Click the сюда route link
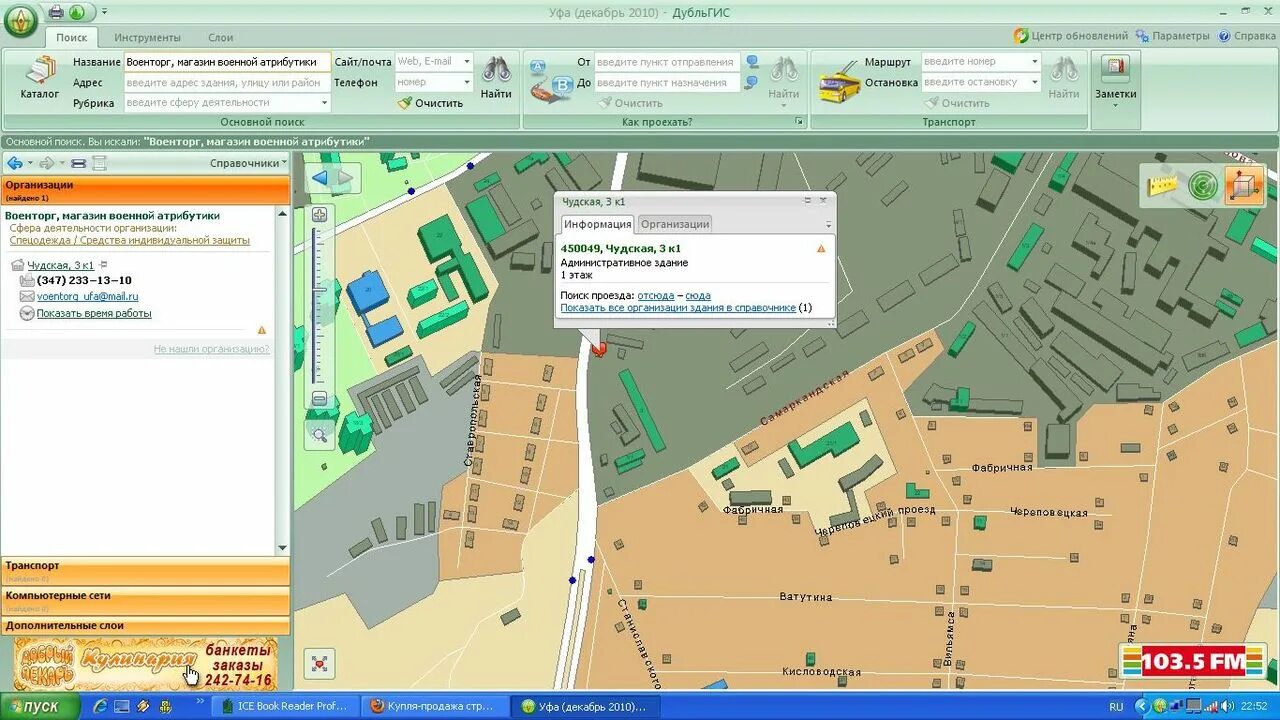This screenshot has width=1280, height=720. coord(698,296)
